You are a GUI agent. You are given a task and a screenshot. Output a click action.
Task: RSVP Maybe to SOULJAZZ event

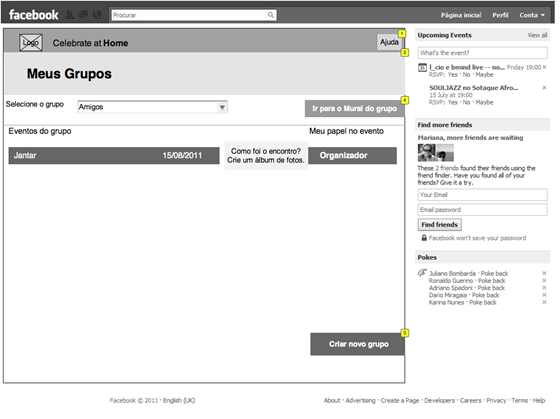484,103
